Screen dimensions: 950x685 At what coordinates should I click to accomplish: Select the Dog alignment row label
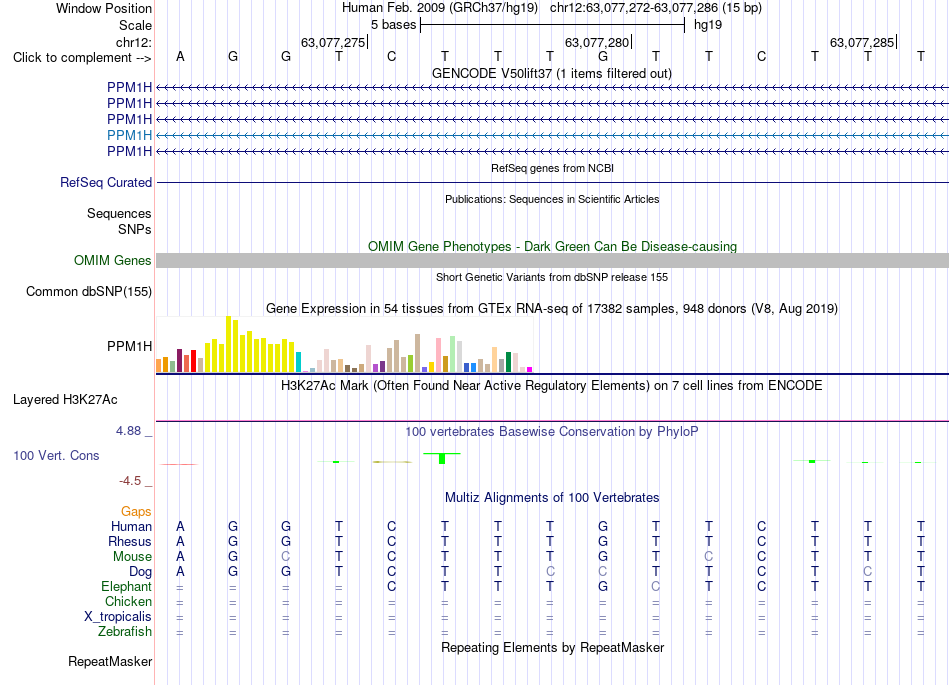pos(140,572)
